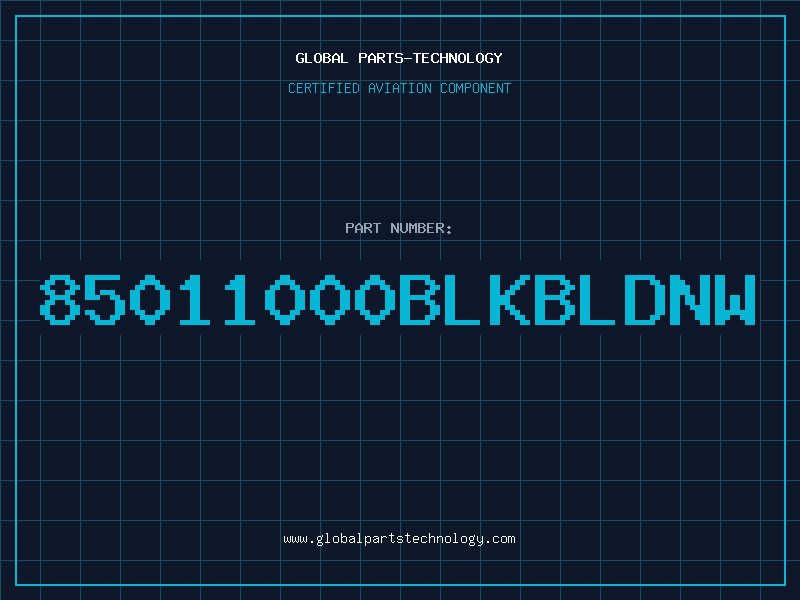Click the 'GLOBAL PARTS-TECHNOLOGY' heading
The height and width of the screenshot is (600, 800).
pos(399,58)
